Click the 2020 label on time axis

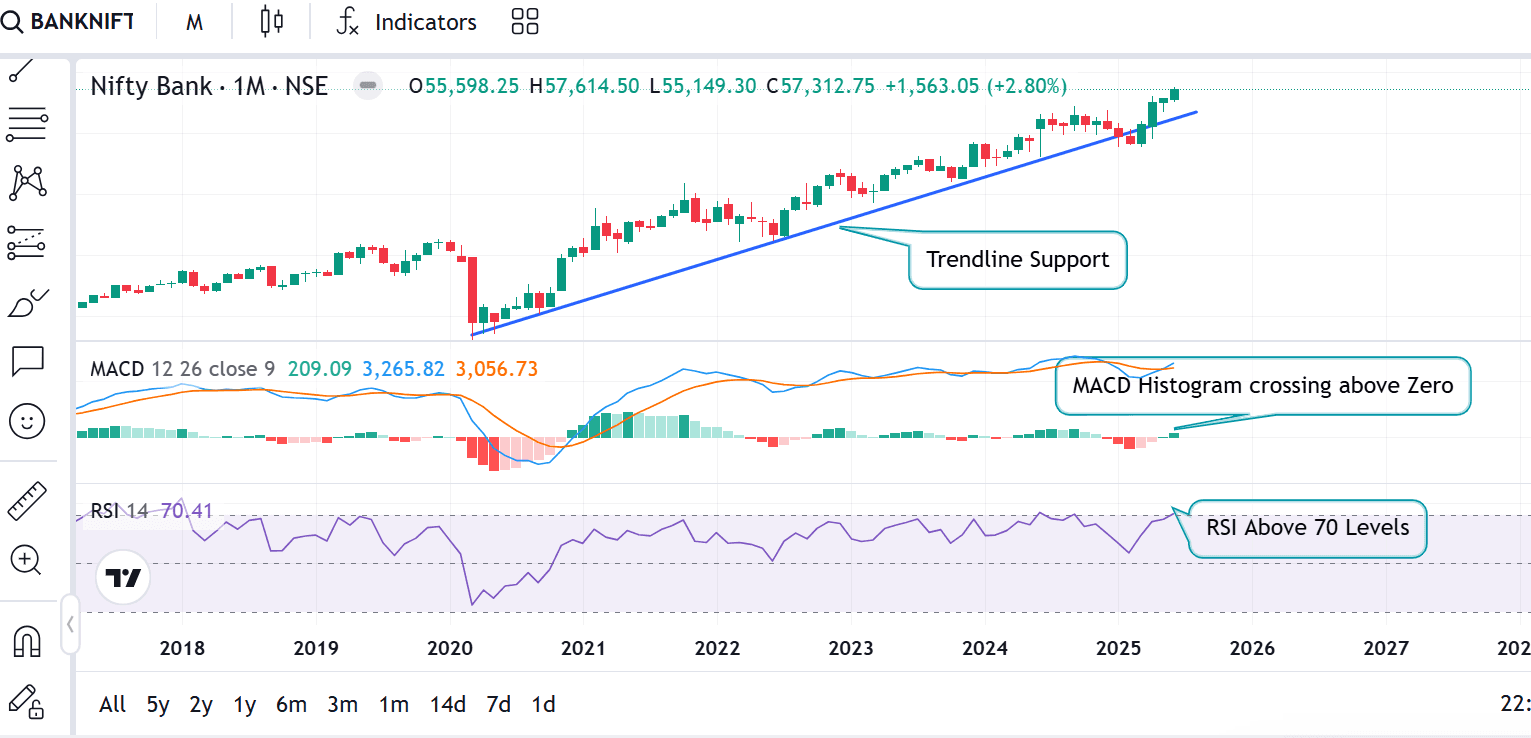pos(448,647)
